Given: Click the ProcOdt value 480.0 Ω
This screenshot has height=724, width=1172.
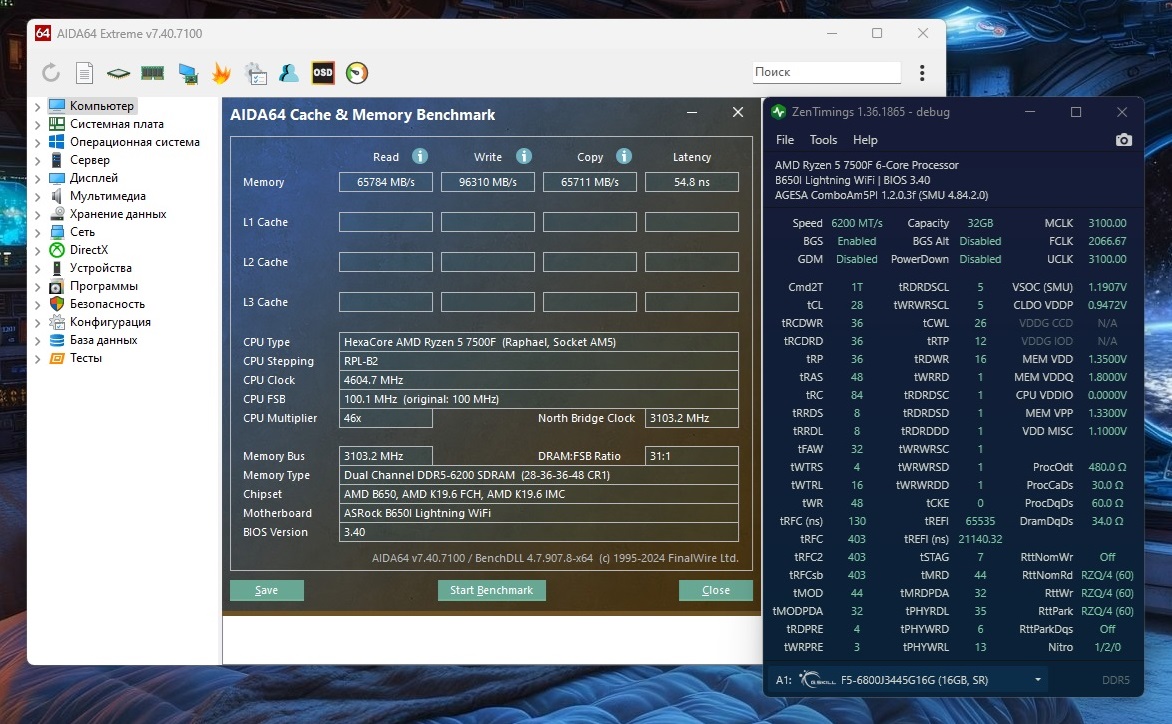Looking at the screenshot, I should click(x=1107, y=467).
